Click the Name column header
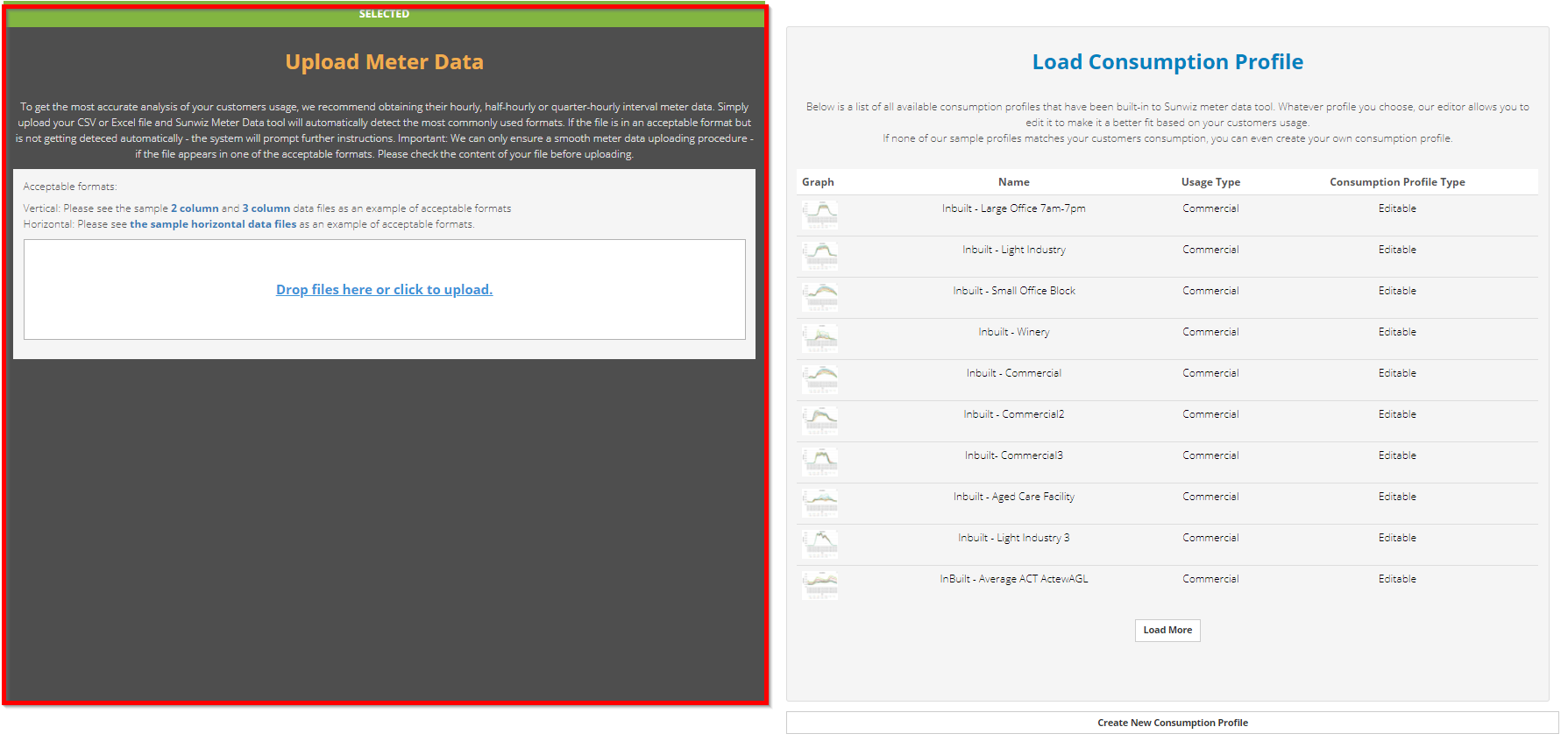Viewport: 1568px width, 741px height. pos(1014,182)
